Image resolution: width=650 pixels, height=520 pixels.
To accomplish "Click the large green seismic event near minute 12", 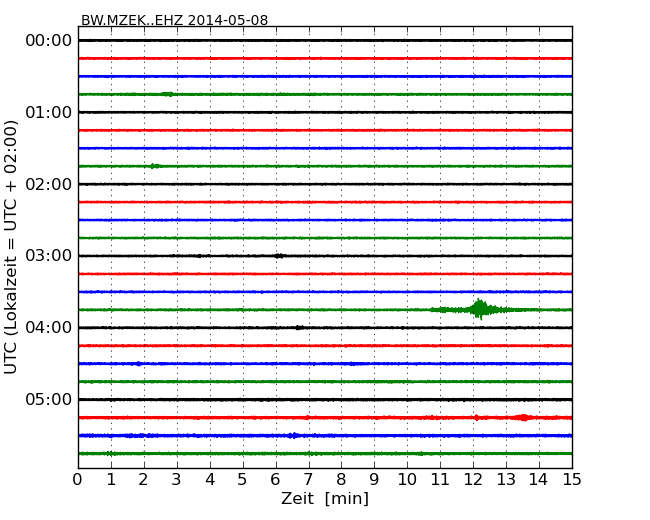I will [x=480, y=309].
